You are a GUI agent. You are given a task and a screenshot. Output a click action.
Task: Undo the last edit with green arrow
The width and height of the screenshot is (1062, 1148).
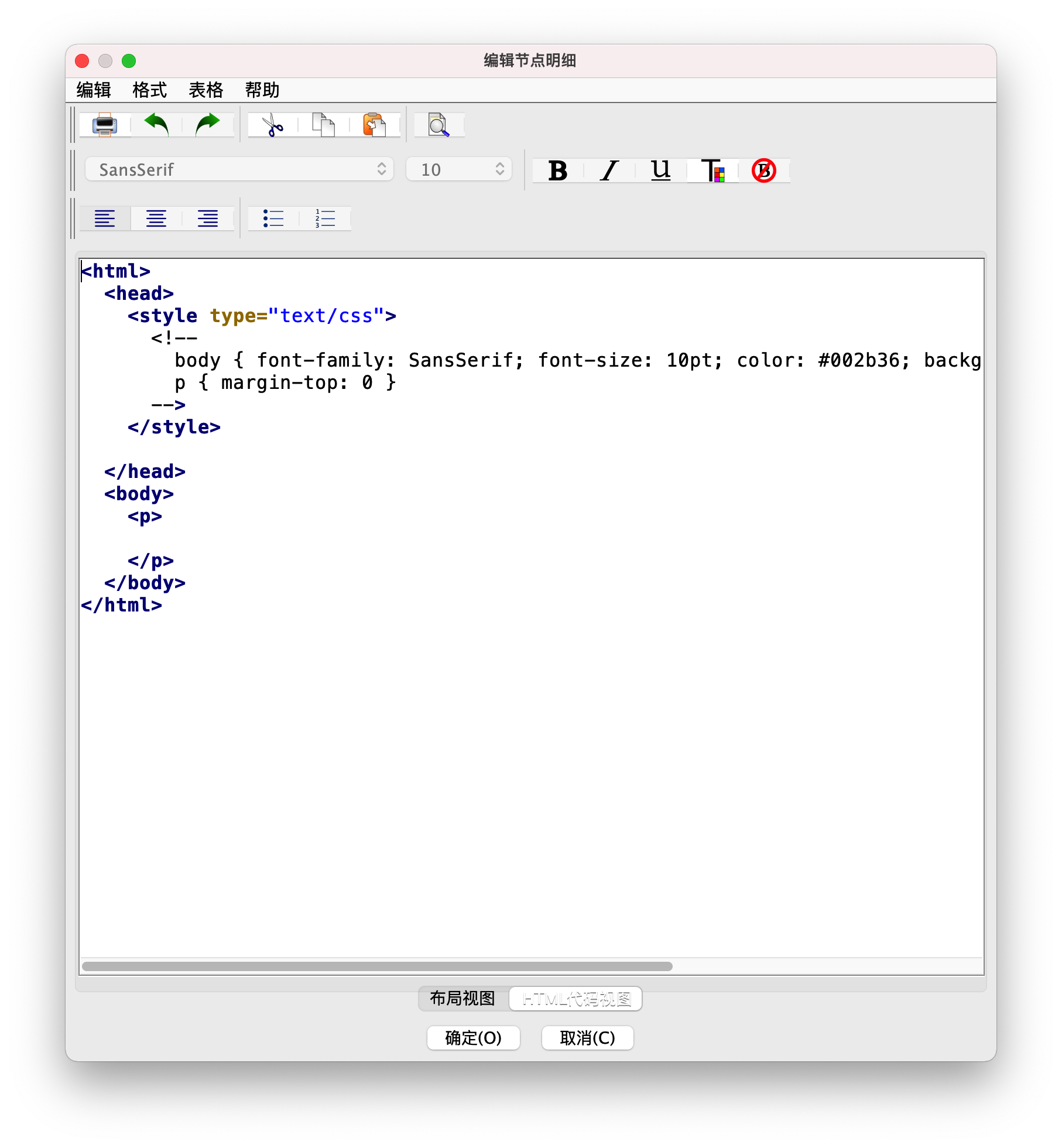[x=156, y=125]
